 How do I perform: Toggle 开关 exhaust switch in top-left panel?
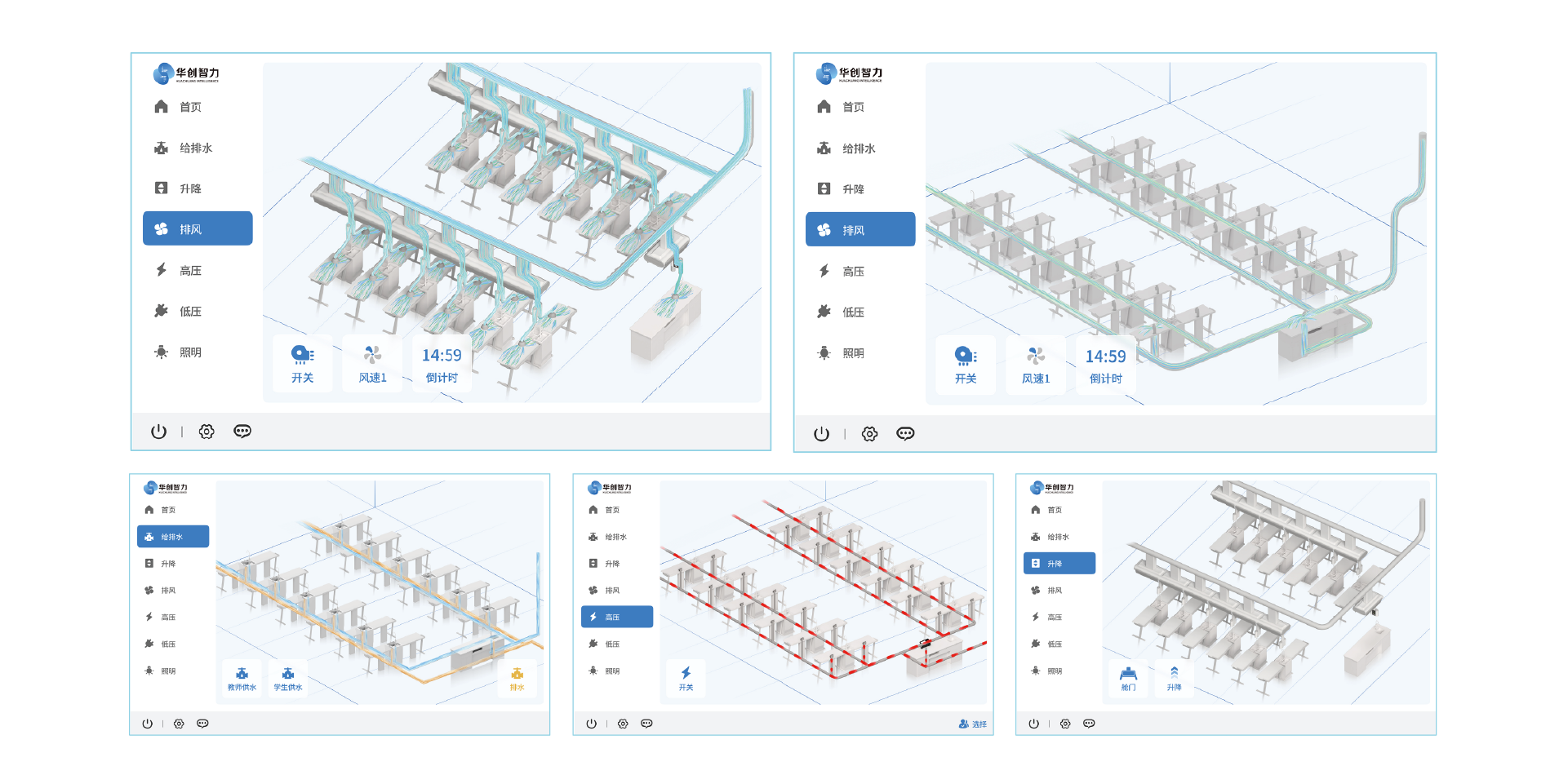tap(302, 364)
